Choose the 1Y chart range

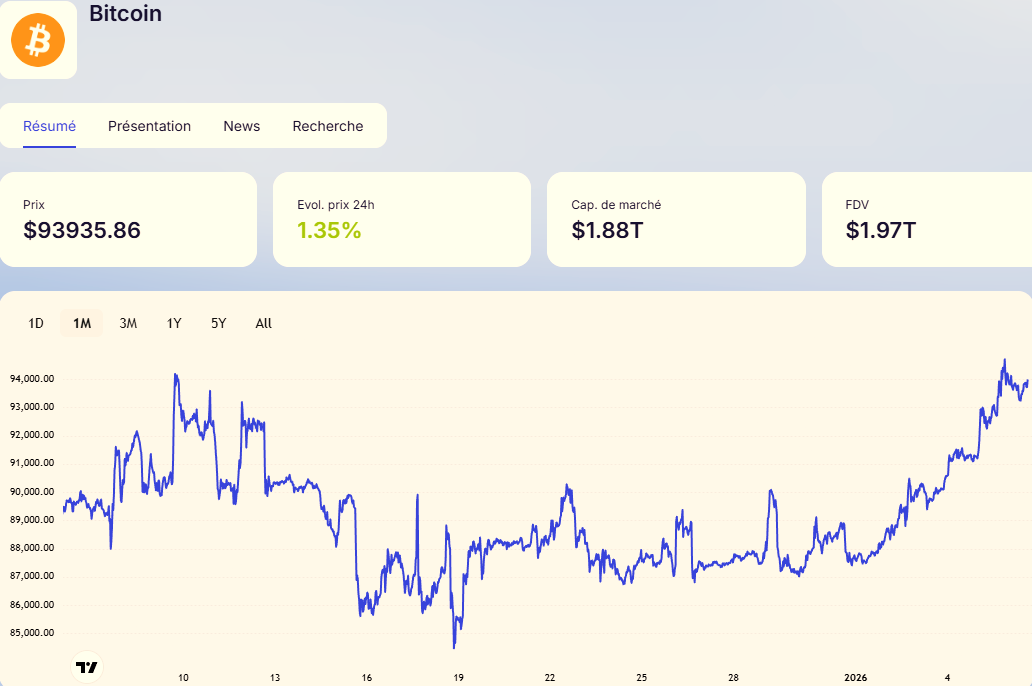coord(174,323)
